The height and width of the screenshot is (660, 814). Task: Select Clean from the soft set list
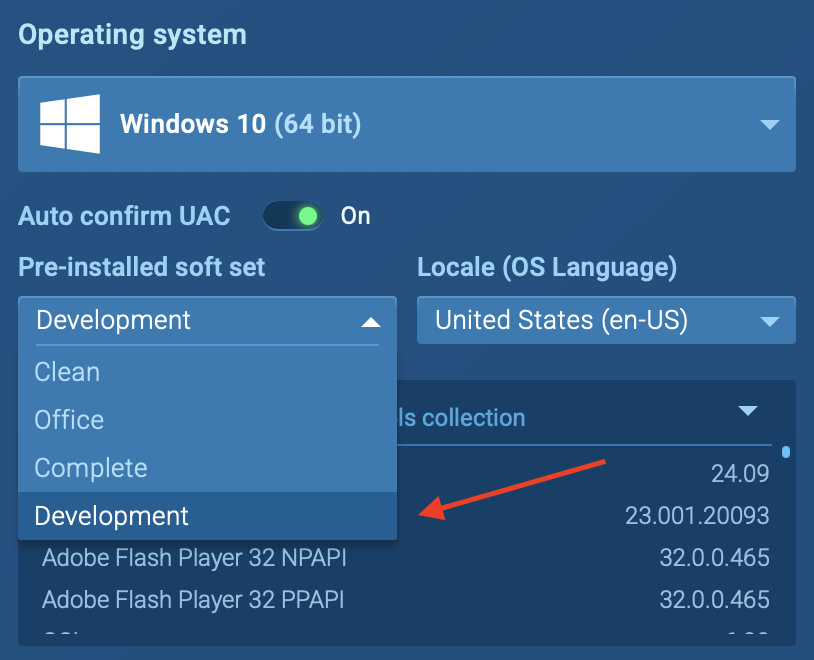pyautogui.click(x=68, y=372)
